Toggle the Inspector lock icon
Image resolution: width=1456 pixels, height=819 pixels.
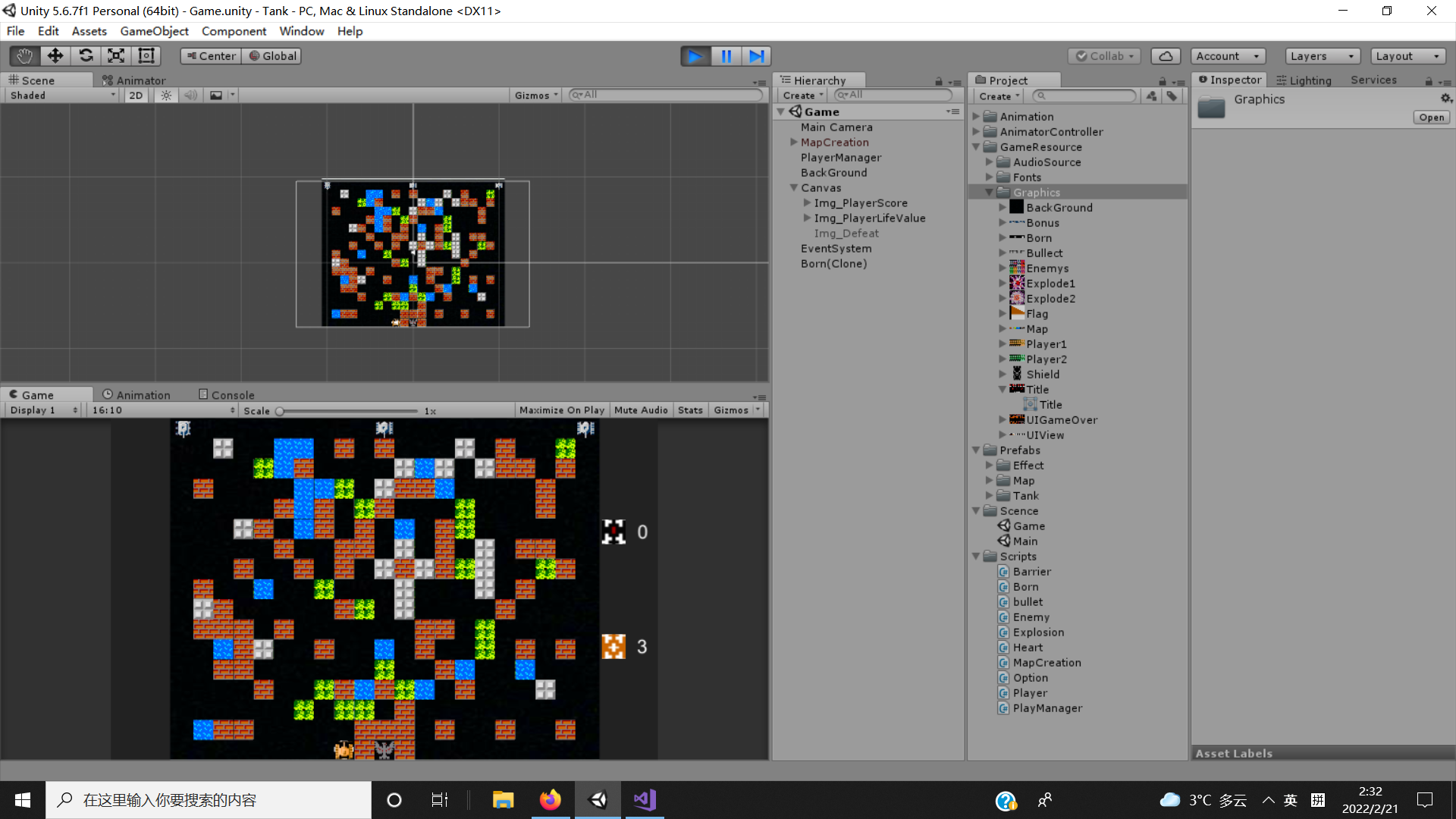click(x=1429, y=81)
